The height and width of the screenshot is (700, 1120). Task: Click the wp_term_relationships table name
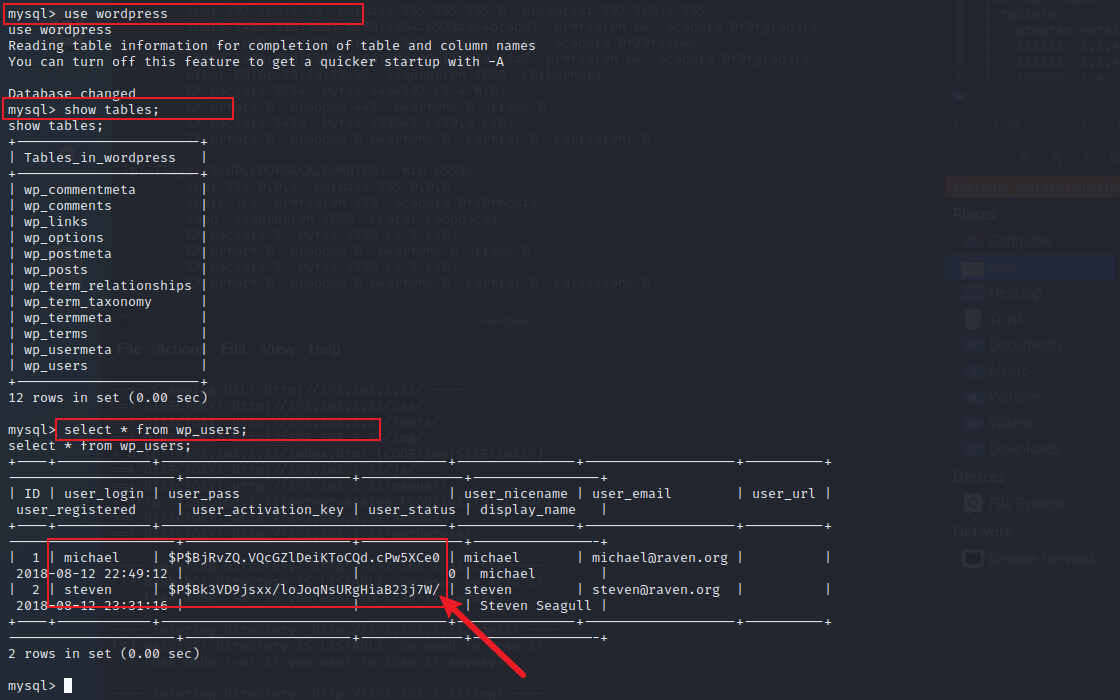pyautogui.click(x=108, y=286)
